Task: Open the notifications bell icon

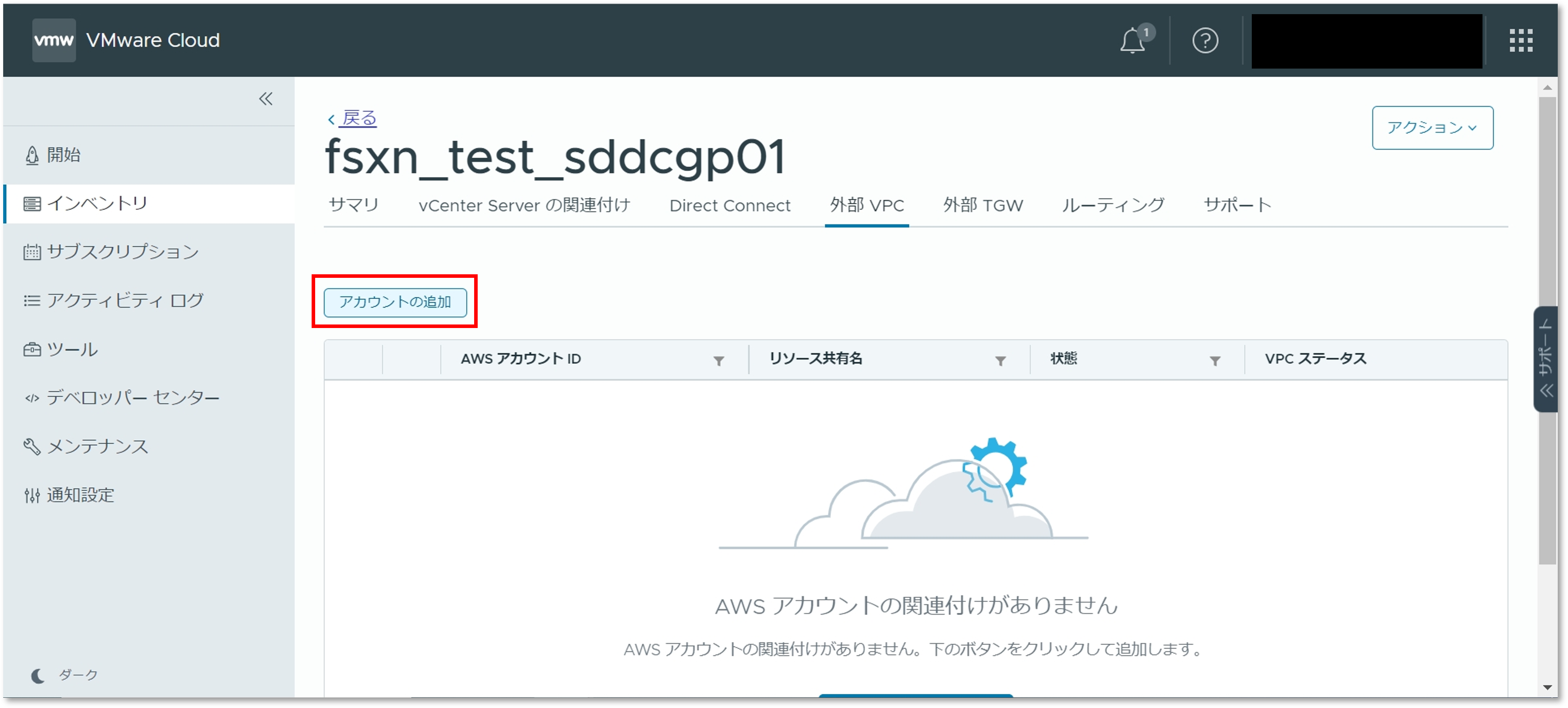Action: 1133,40
